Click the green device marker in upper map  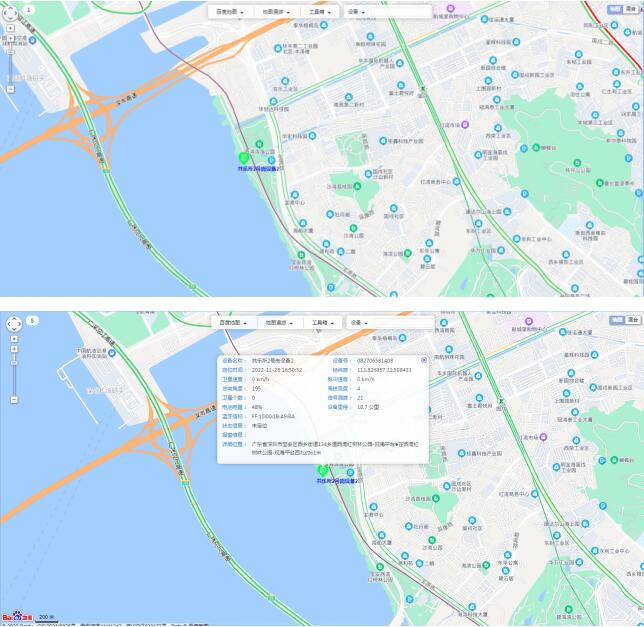243,158
